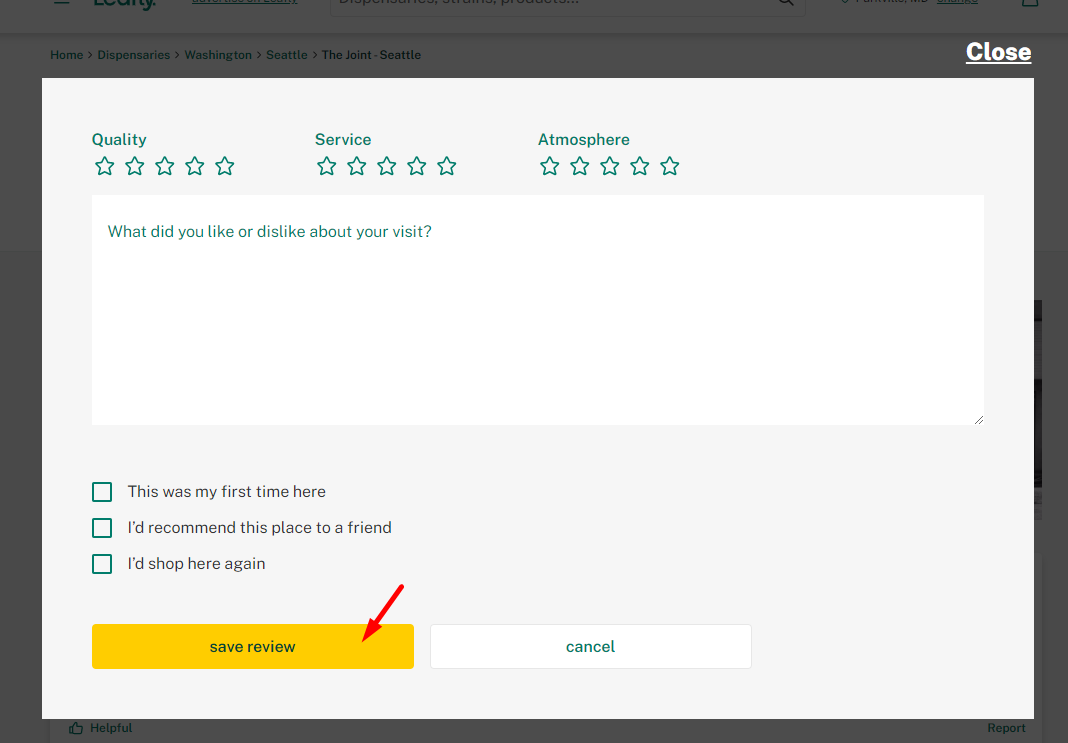Image resolution: width=1068 pixels, height=743 pixels.
Task: Rate Service four stars
Action: tap(417, 166)
